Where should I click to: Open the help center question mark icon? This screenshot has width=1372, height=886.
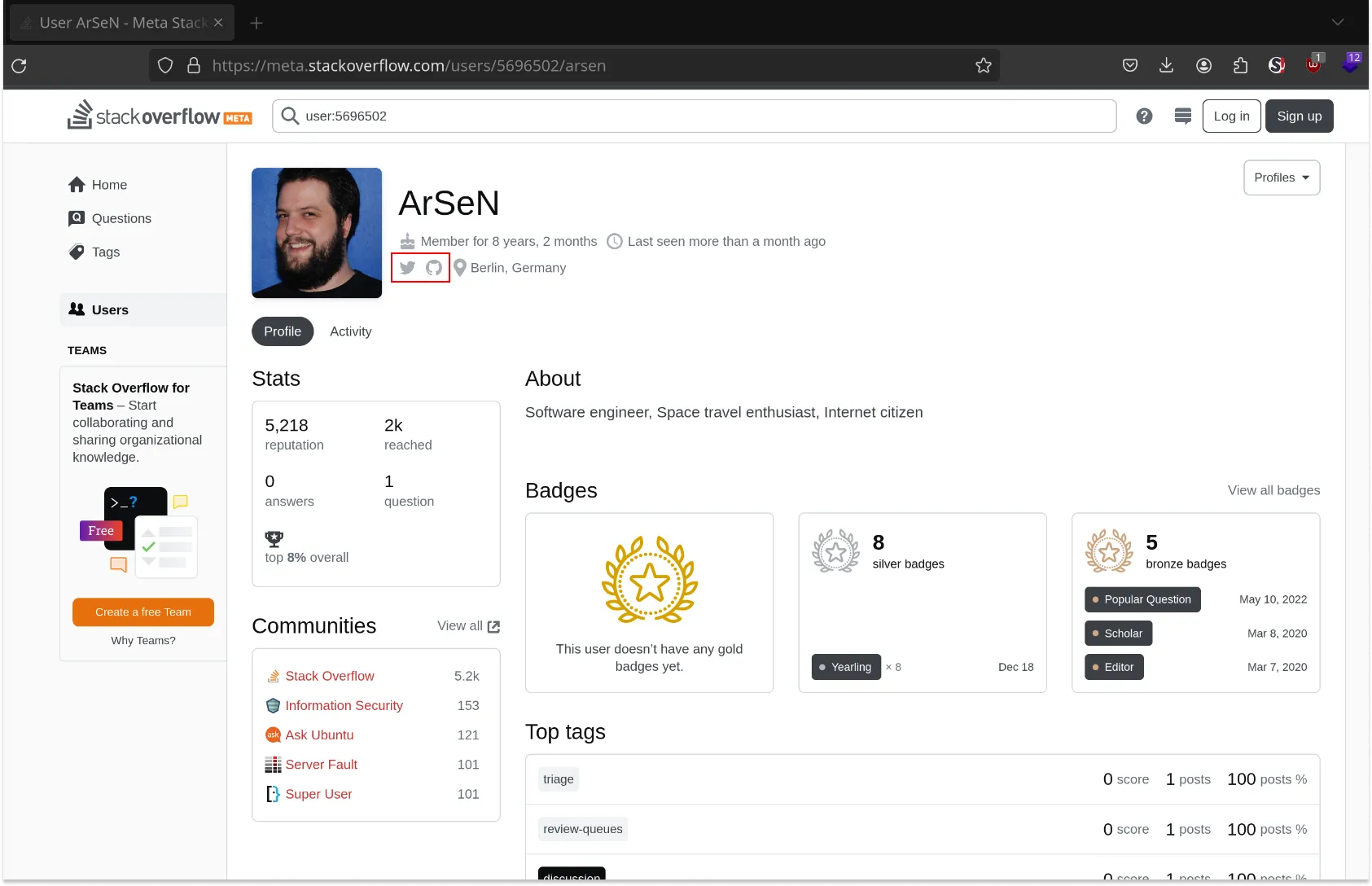click(x=1144, y=116)
